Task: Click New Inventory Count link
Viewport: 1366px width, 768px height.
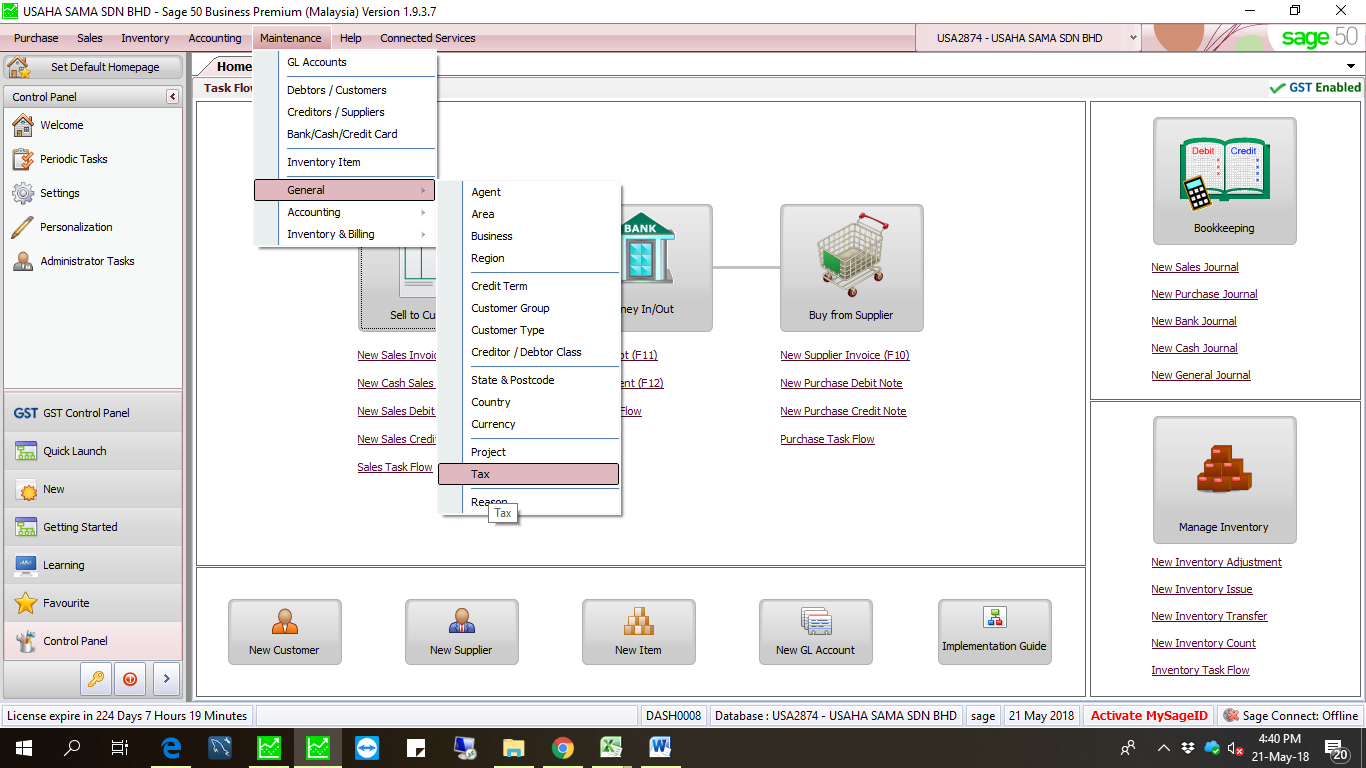Action: click(x=1203, y=643)
